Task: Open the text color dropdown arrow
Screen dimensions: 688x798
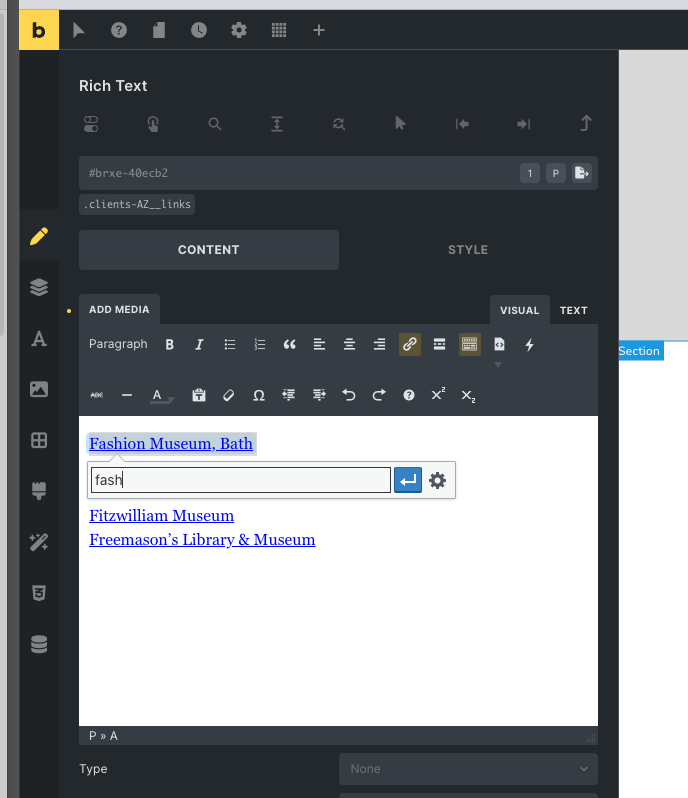Action: (171, 400)
